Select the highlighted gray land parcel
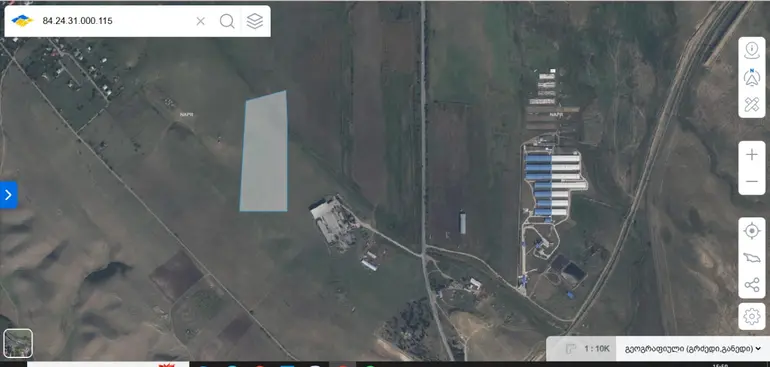770x367 pixels. click(x=264, y=152)
